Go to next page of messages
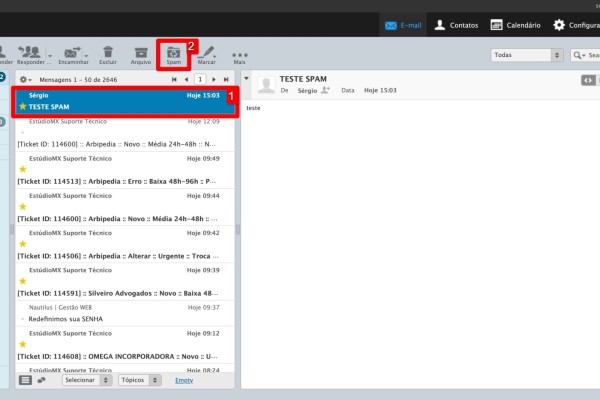The image size is (600, 400). click(x=214, y=80)
